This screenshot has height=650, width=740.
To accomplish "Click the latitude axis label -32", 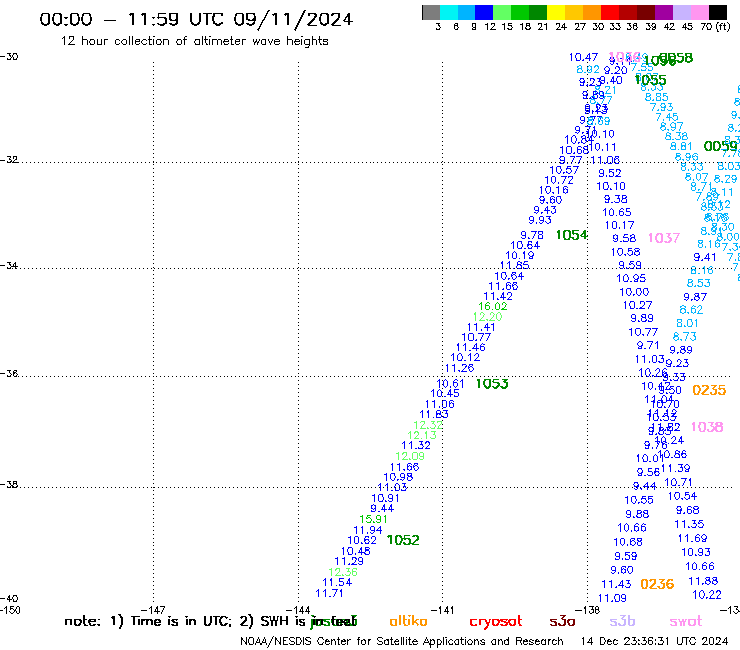I will [x=9, y=160].
